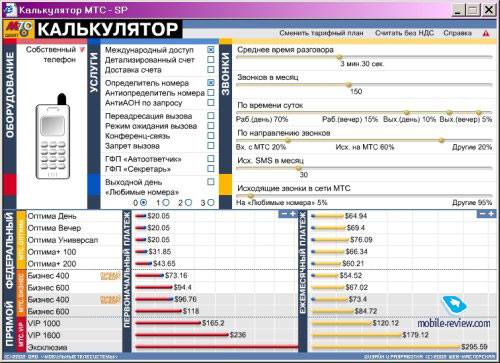Click the mobile phone image
This screenshot has height=363, width=500.
coord(53,137)
